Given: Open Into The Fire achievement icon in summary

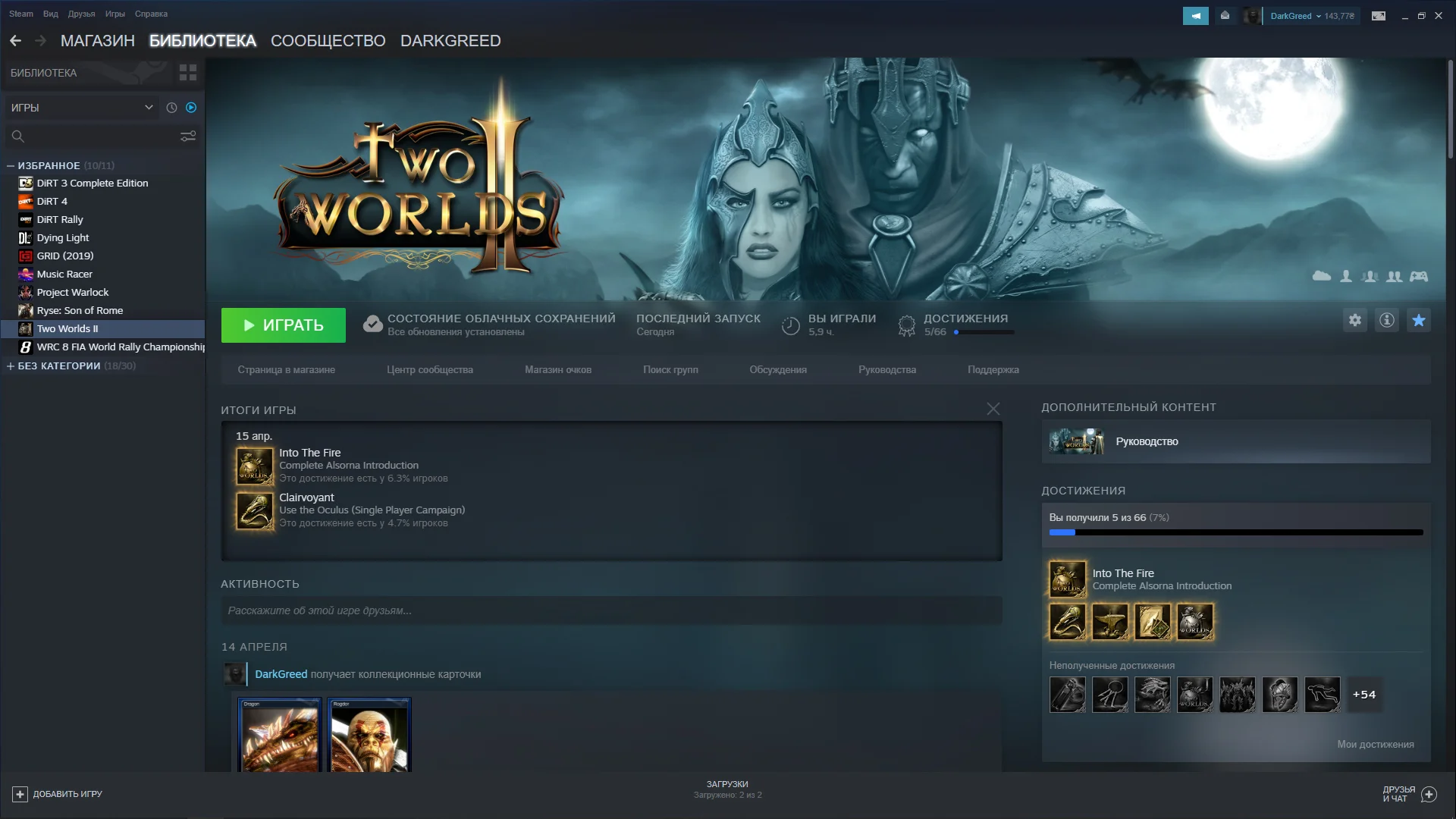Looking at the screenshot, I should (254, 466).
